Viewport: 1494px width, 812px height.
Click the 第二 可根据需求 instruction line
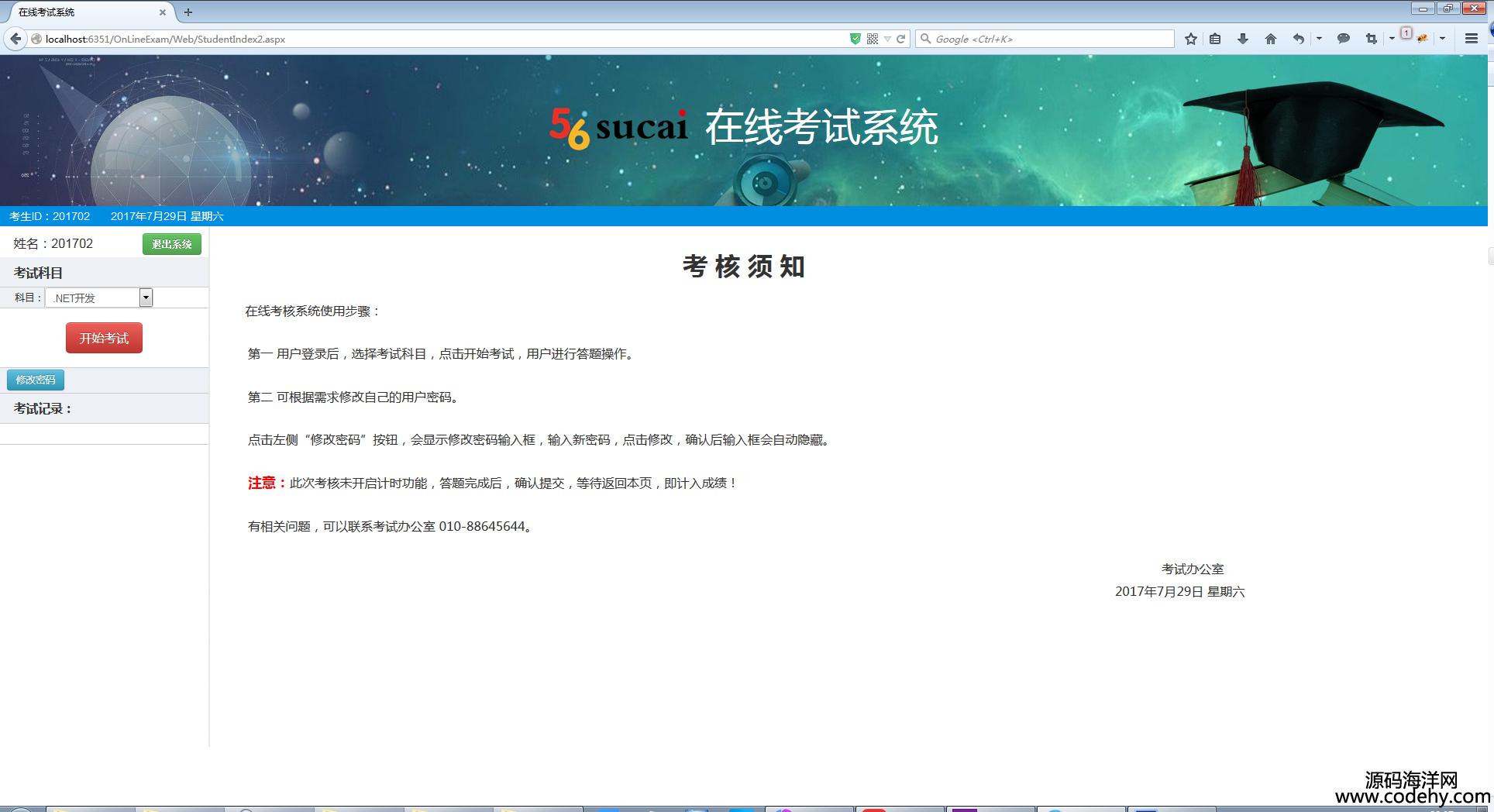point(354,397)
